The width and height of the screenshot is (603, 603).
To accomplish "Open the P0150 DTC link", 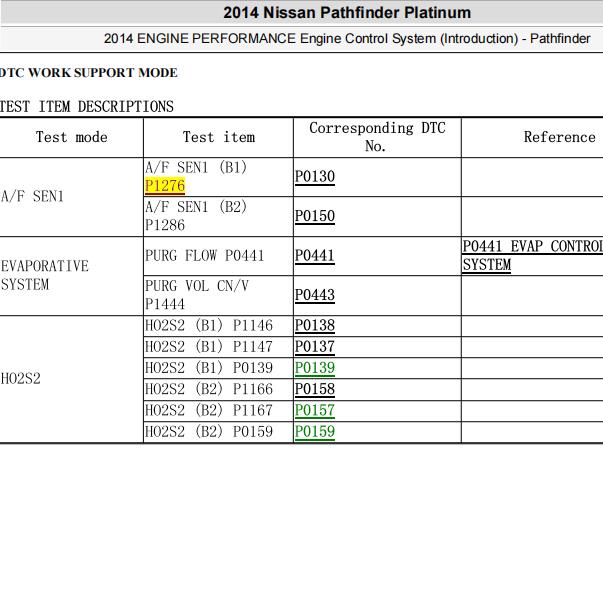I will tap(315, 216).
